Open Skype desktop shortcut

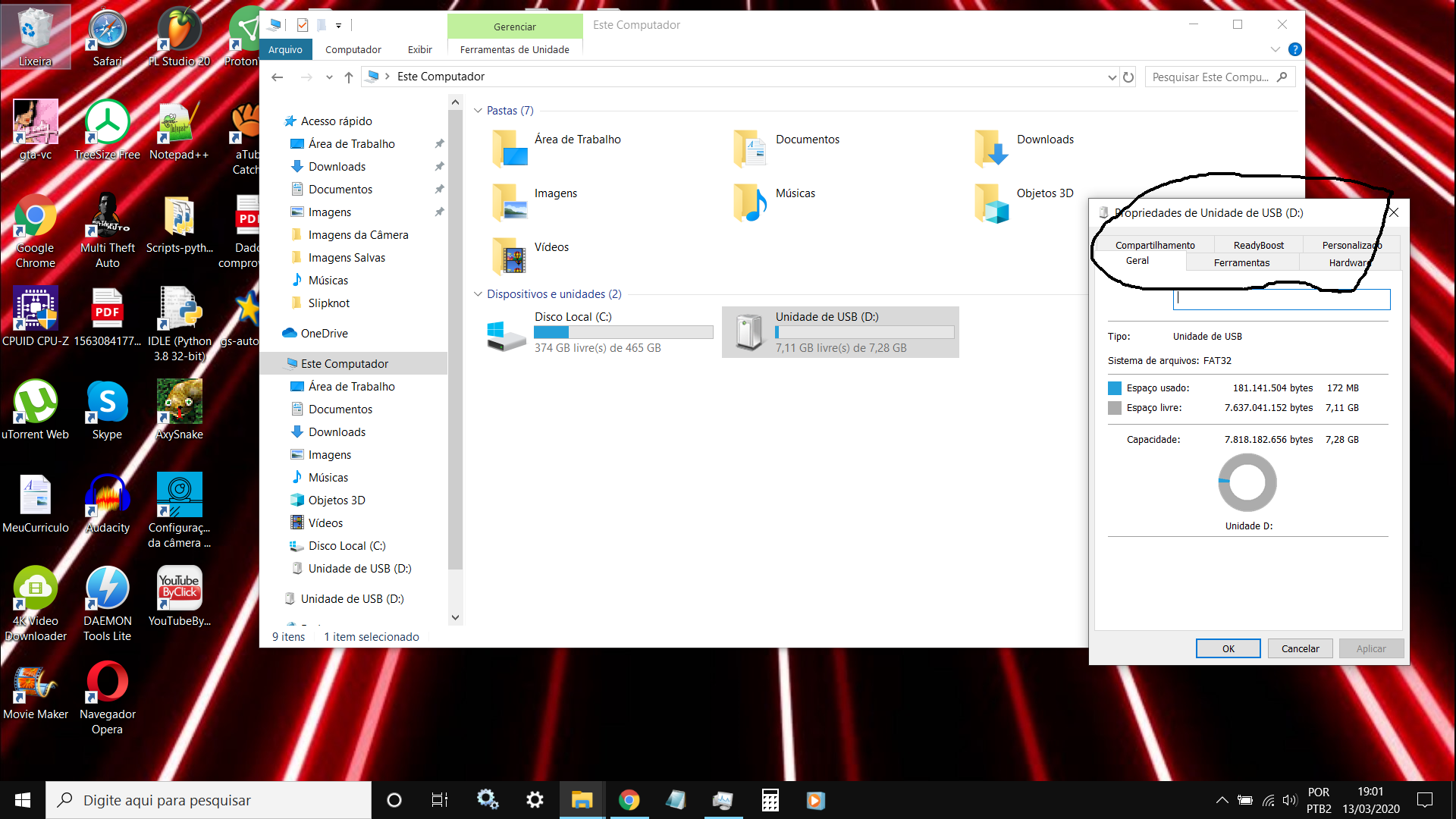click(107, 409)
